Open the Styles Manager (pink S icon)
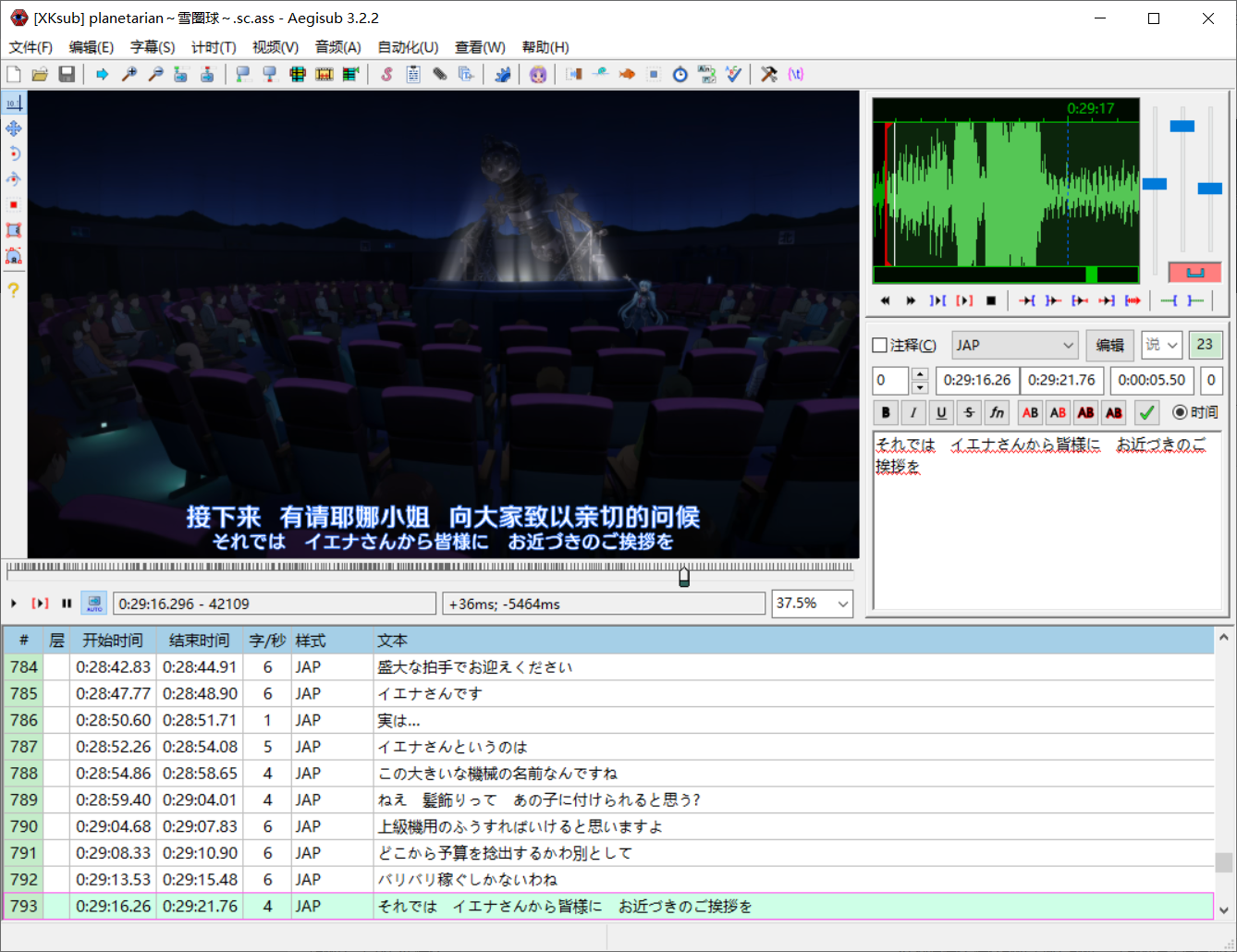The image size is (1237, 952). tap(386, 74)
